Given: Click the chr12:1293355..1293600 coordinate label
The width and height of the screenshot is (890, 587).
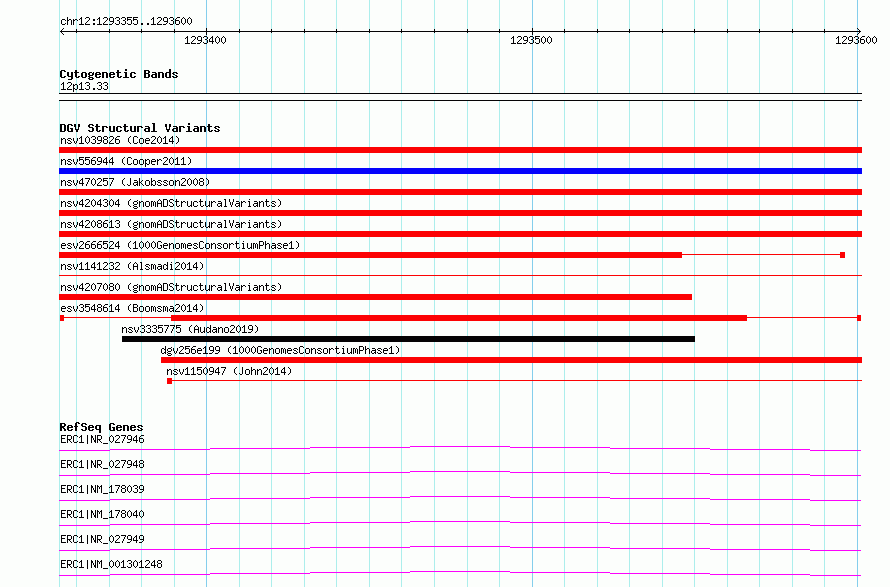Looking at the screenshot, I should pyautogui.click(x=126, y=21).
